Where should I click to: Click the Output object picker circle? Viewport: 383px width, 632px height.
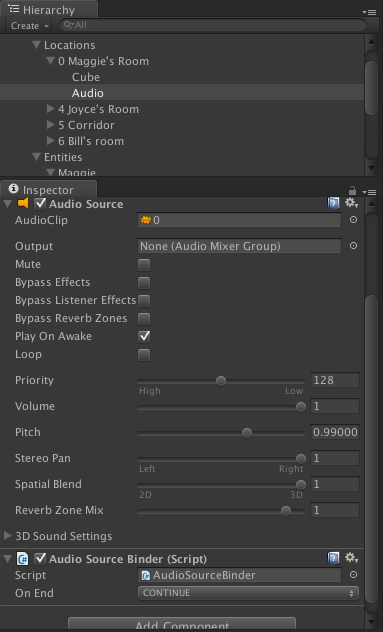[x=353, y=246]
